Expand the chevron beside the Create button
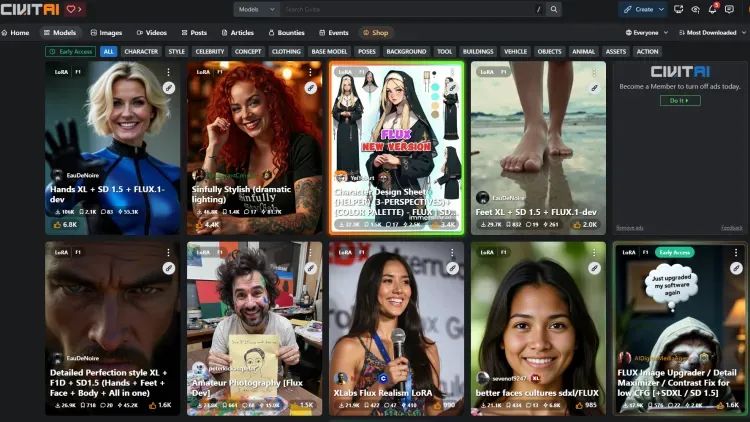The height and width of the screenshot is (422, 750). (x=661, y=9)
